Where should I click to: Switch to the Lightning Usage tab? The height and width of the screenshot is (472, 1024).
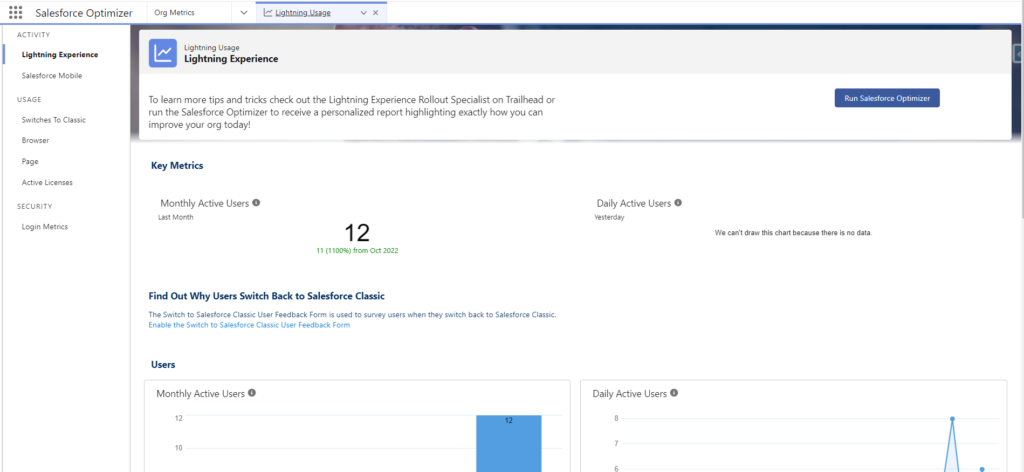click(x=302, y=12)
